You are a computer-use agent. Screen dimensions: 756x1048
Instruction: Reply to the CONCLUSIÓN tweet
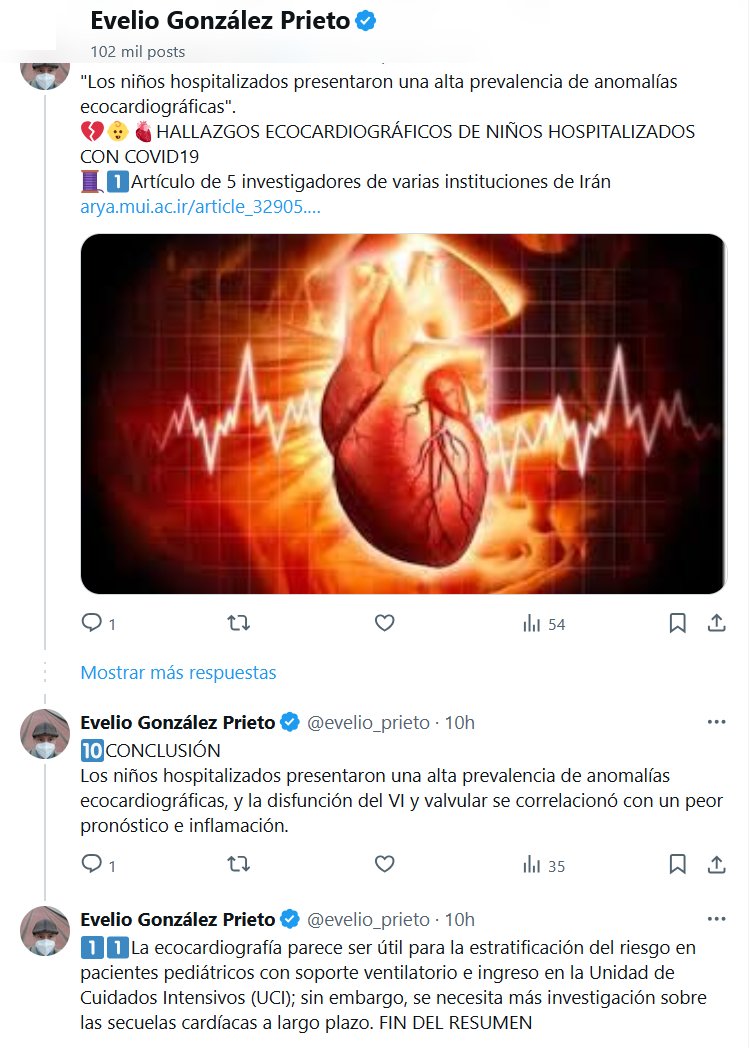[92, 864]
